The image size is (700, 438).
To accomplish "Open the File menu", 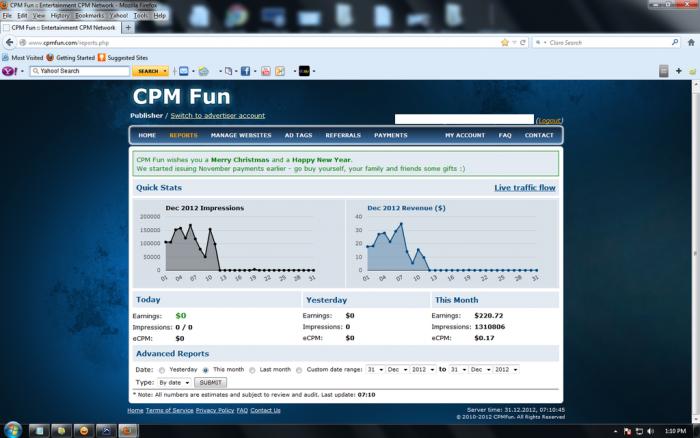I will (x=7, y=16).
